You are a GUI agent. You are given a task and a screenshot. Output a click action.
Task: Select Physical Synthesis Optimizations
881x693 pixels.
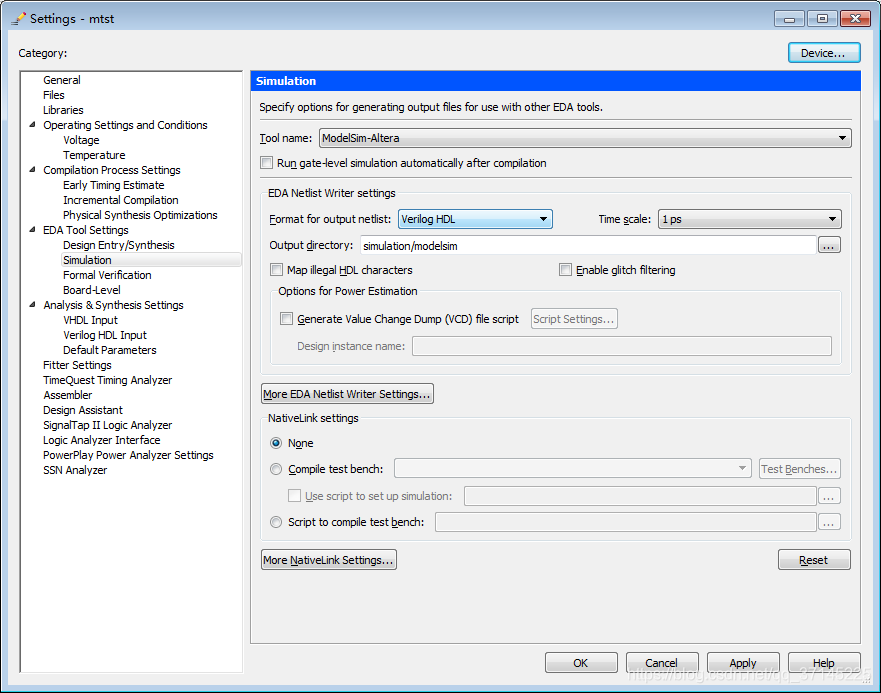coord(140,215)
